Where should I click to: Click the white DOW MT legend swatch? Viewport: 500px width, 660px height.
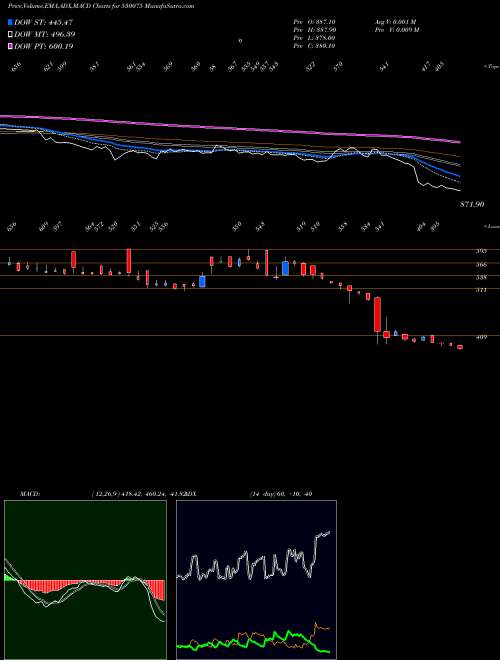tap(10, 34)
